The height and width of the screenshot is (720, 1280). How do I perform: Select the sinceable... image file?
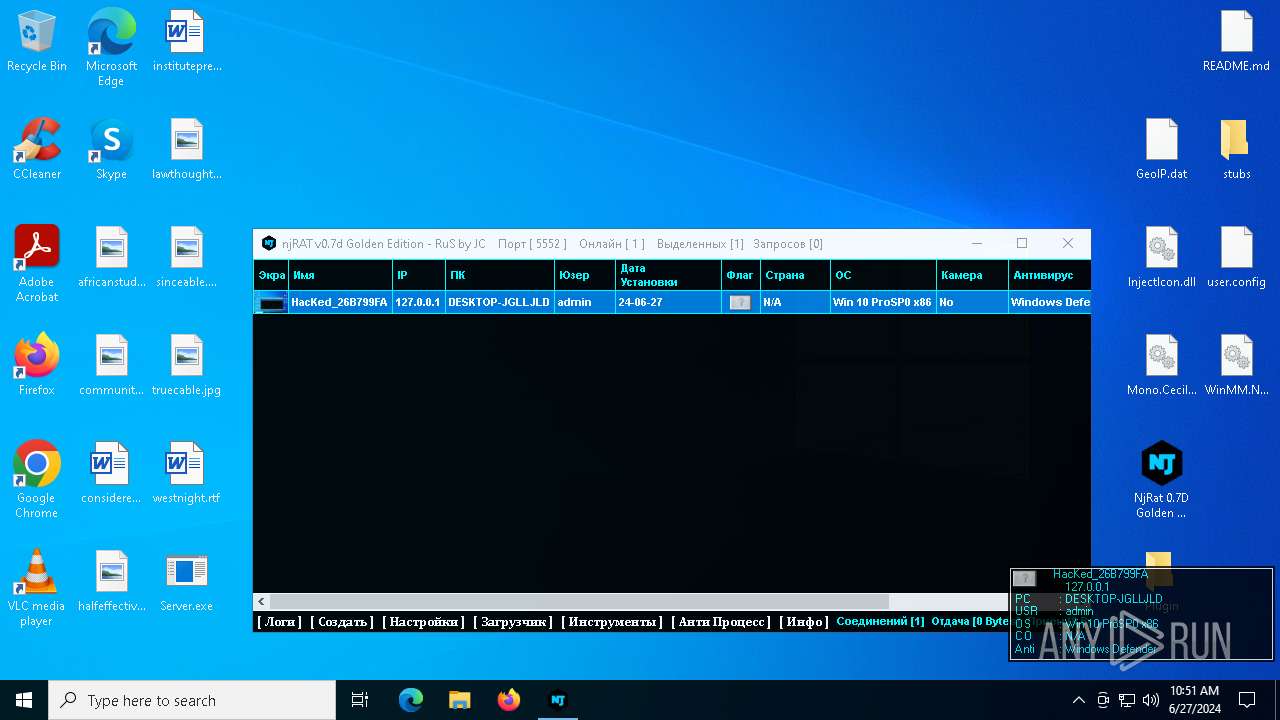click(186, 258)
